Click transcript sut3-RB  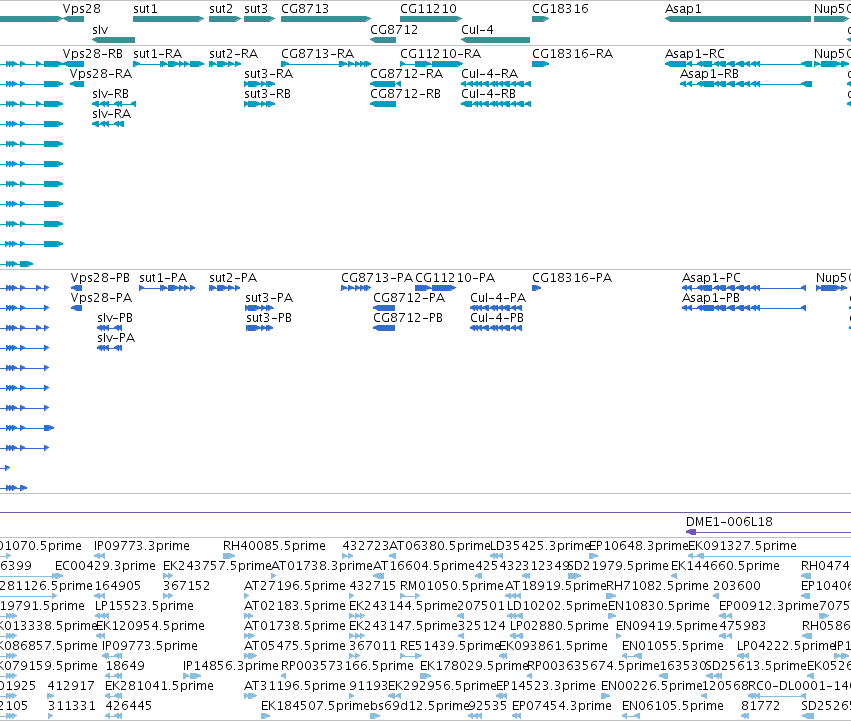[x=268, y=94]
